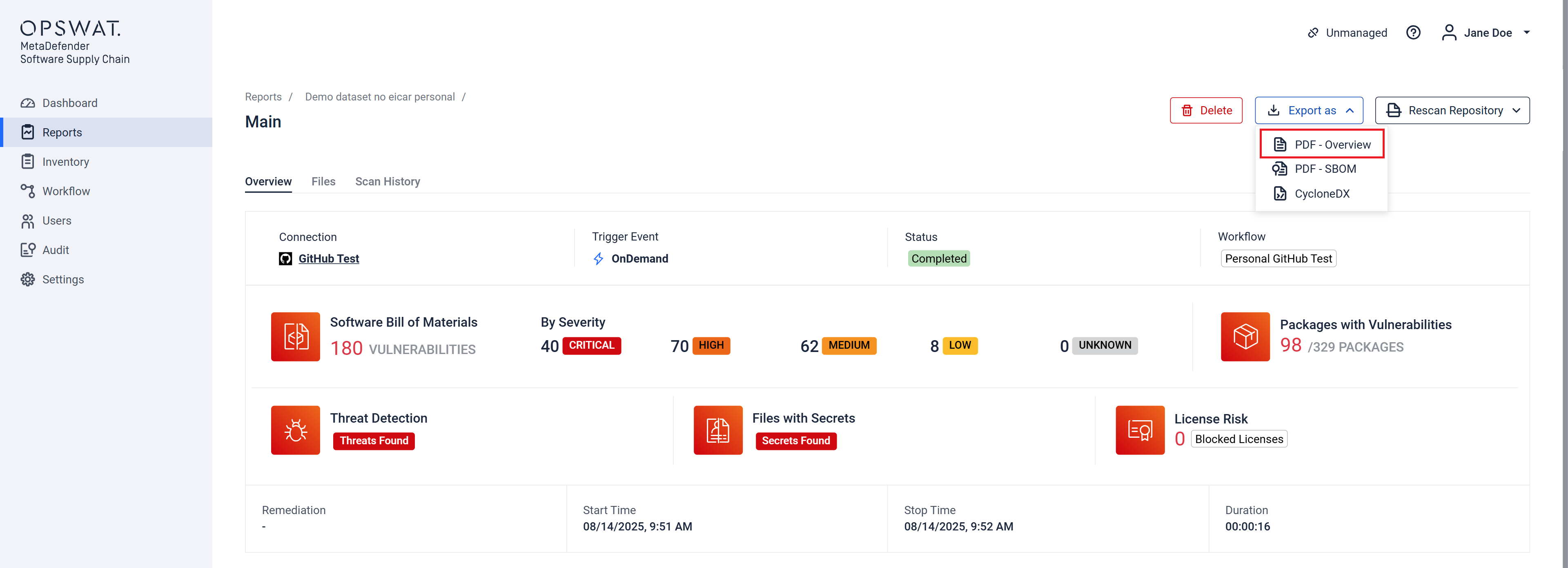1568x568 pixels.
Task: Click the License Risk certificate icon
Action: point(1140,430)
